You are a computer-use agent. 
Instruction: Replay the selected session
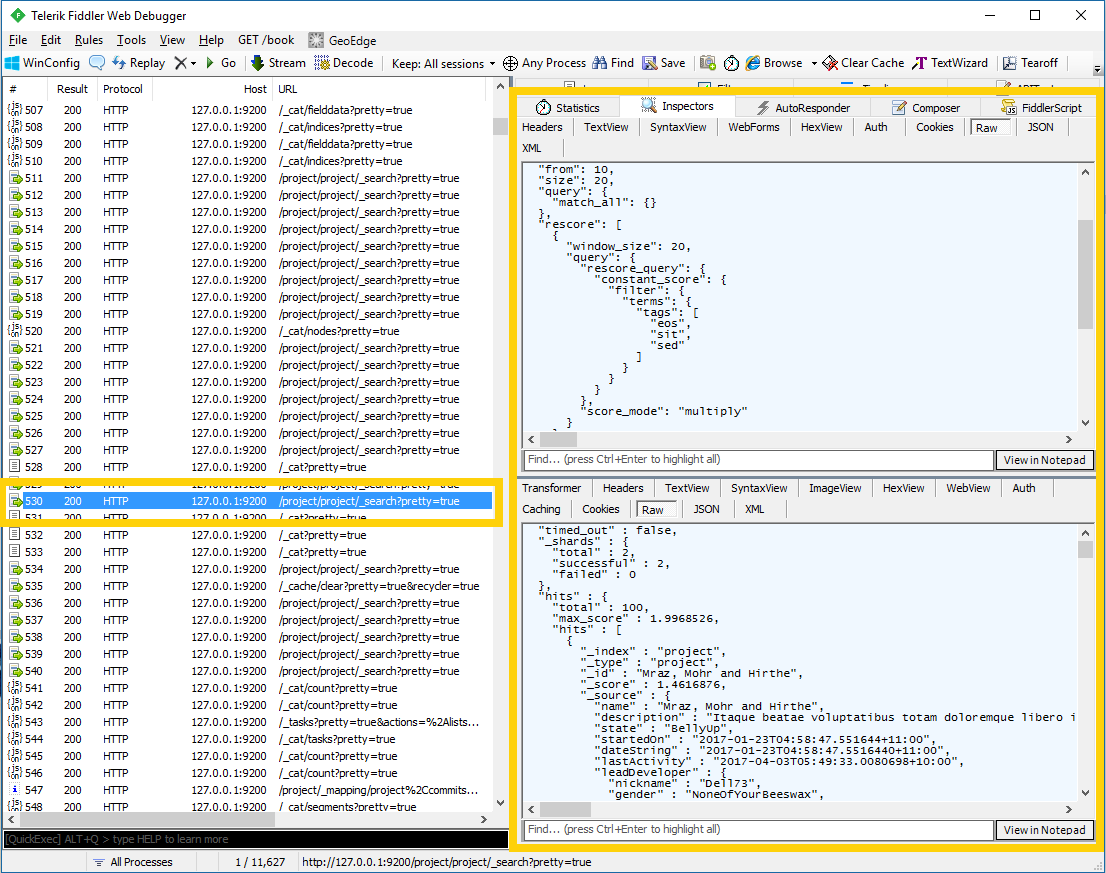coord(138,62)
